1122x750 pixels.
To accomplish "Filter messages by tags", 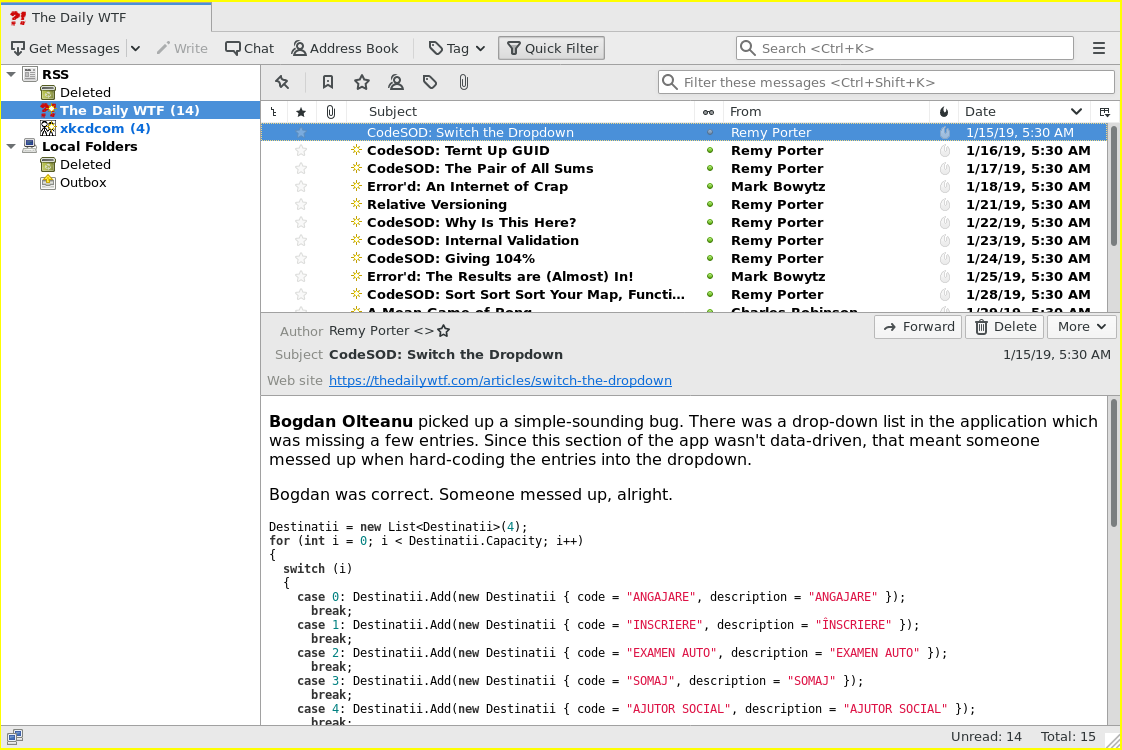I will point(430,82).
